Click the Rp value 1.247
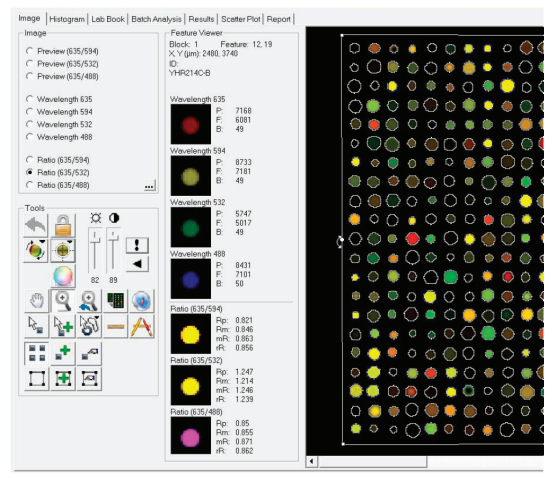This screenshot has height=478, width=557. click(244, 372)
